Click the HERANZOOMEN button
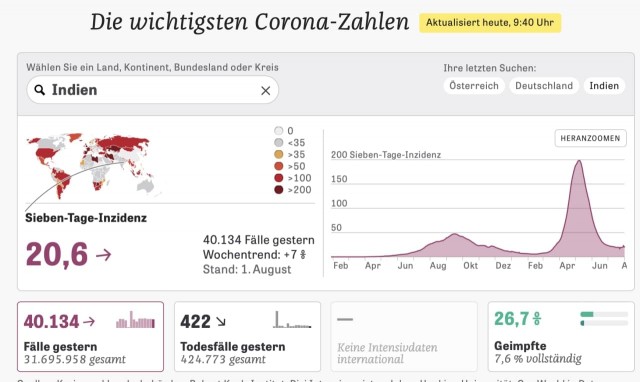640x382 pixels. 590,138
